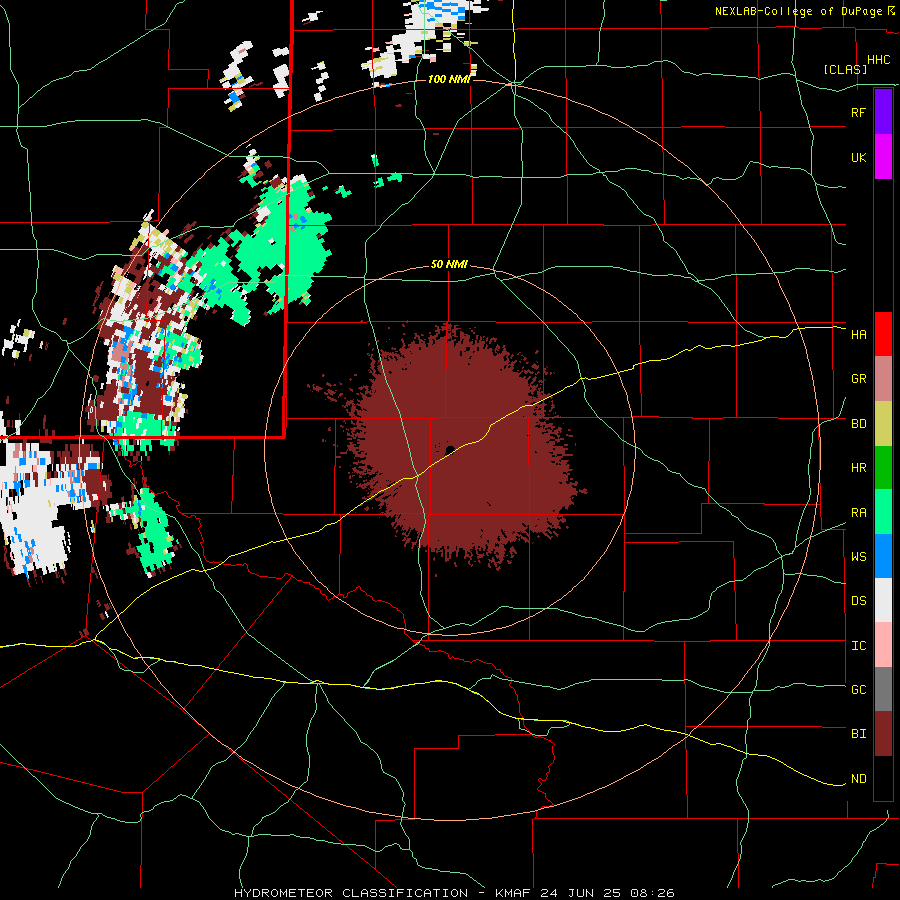Screen dimensions: 900x900
Task: Click the red HA color swatch
Action: pyautogui.click(x=883, y=334)
